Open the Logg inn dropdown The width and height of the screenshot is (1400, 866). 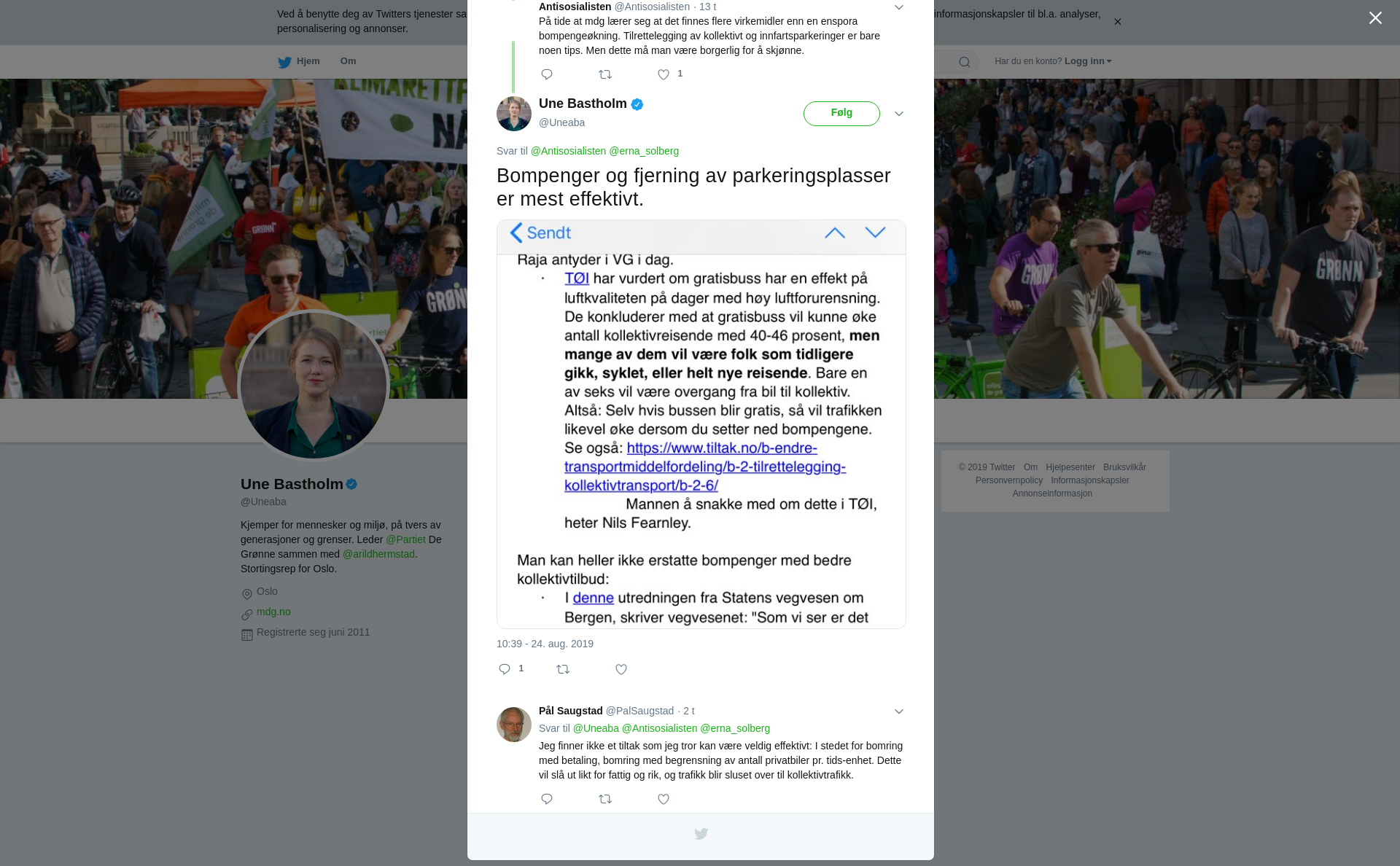click(x=1088, y=61)
